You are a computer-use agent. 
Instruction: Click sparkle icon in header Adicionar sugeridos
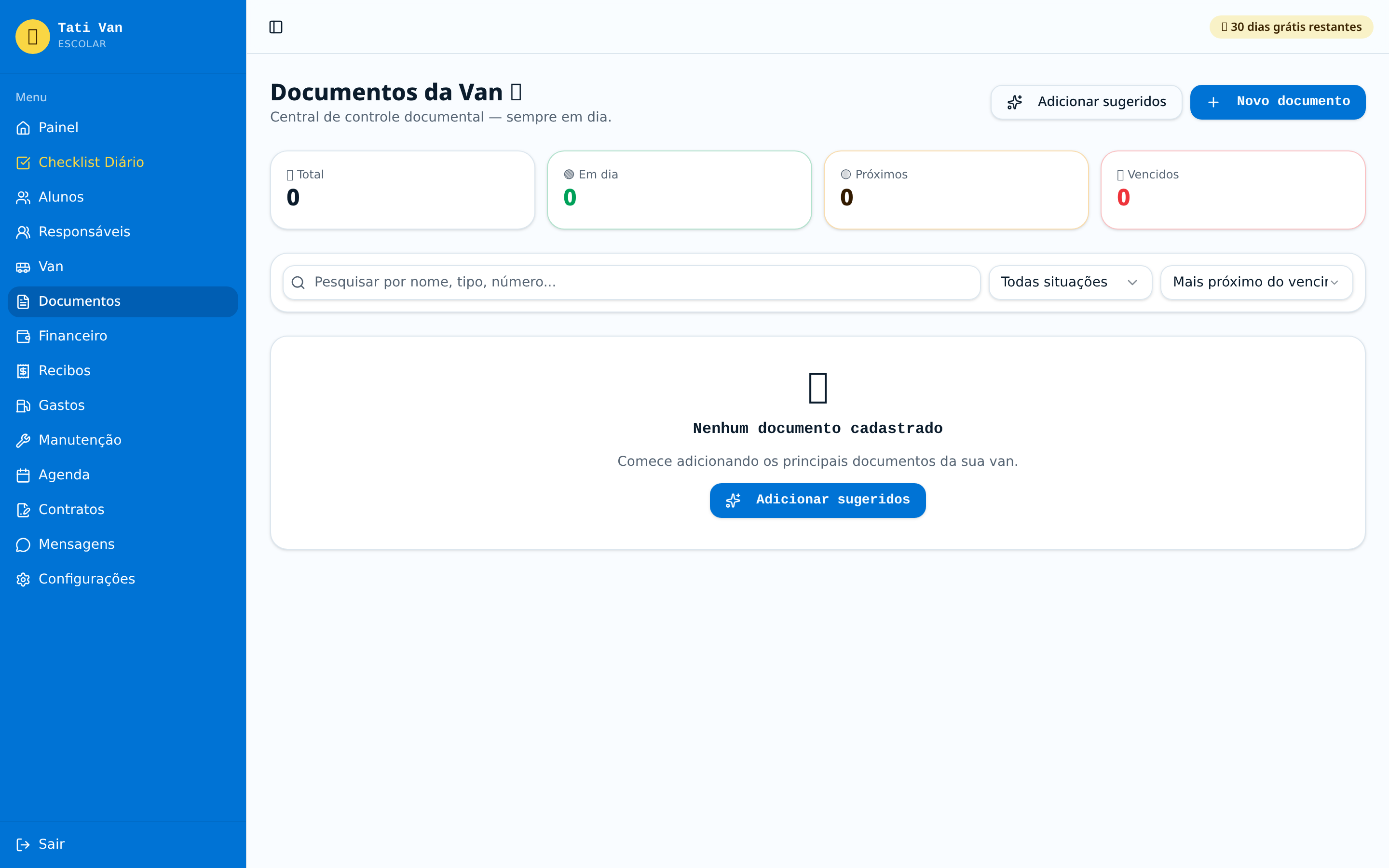(1015, 102)
